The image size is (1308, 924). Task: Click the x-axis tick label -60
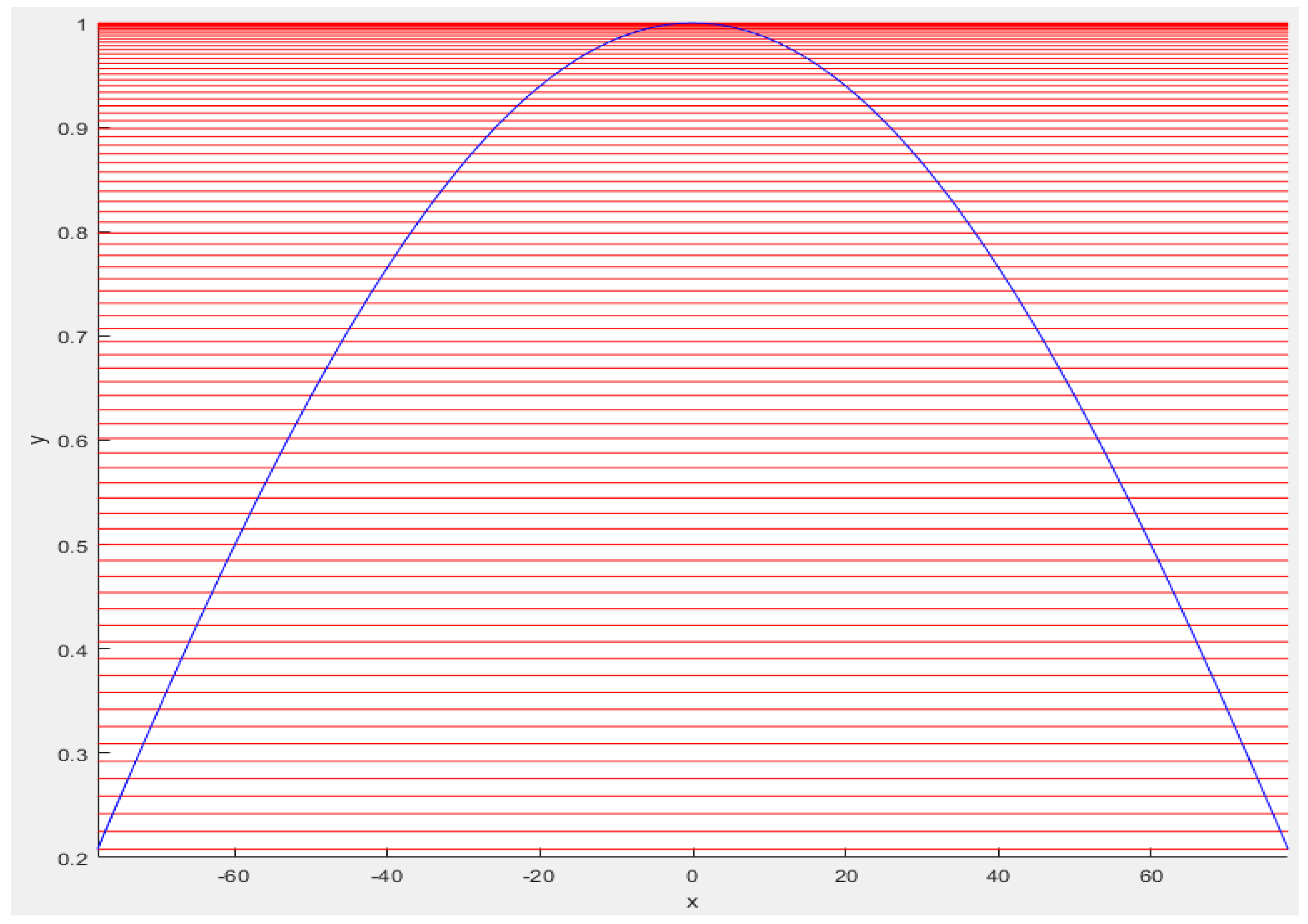pyautogui.click(x=234, y=876)
